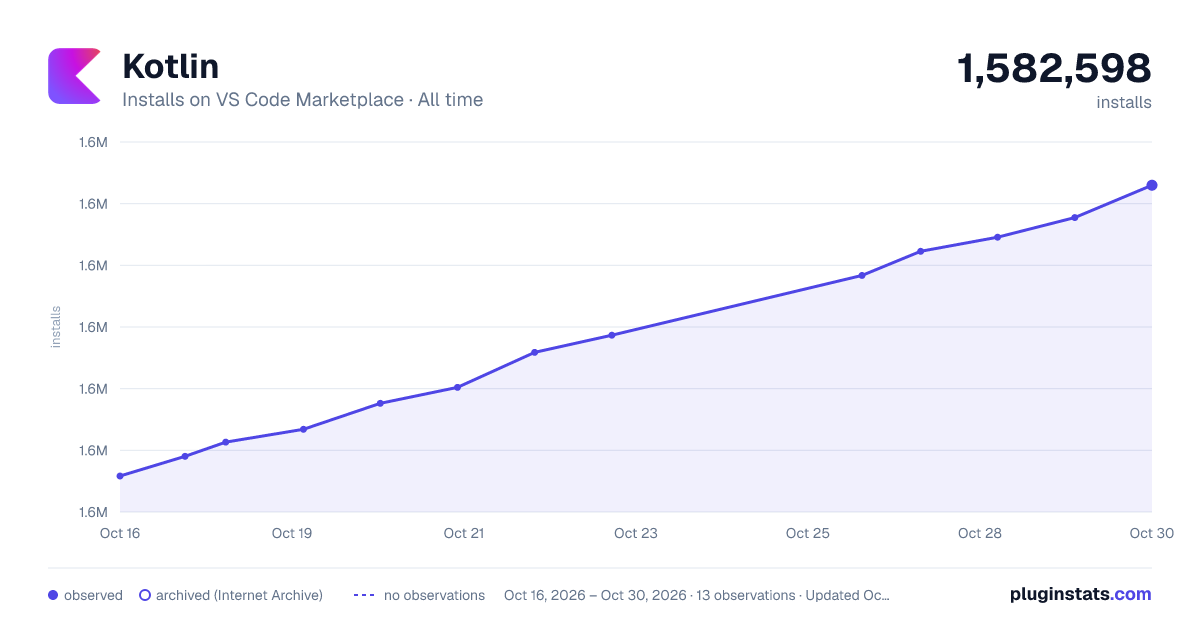Click the Installs on VS Code Marketplace subtitle
This screenshot has width=1200, height=630.
tap(302, 100)
